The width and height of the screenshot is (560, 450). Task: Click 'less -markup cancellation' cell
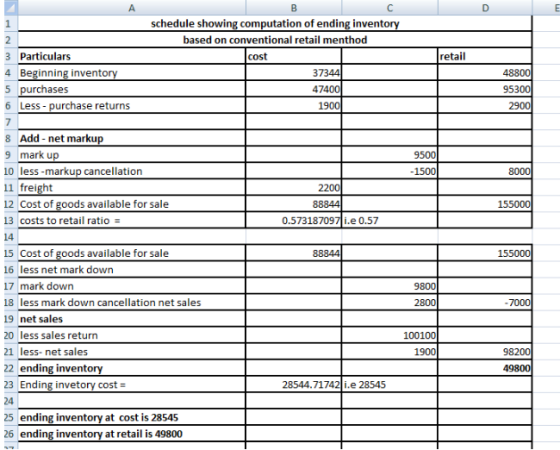[132, 171]
